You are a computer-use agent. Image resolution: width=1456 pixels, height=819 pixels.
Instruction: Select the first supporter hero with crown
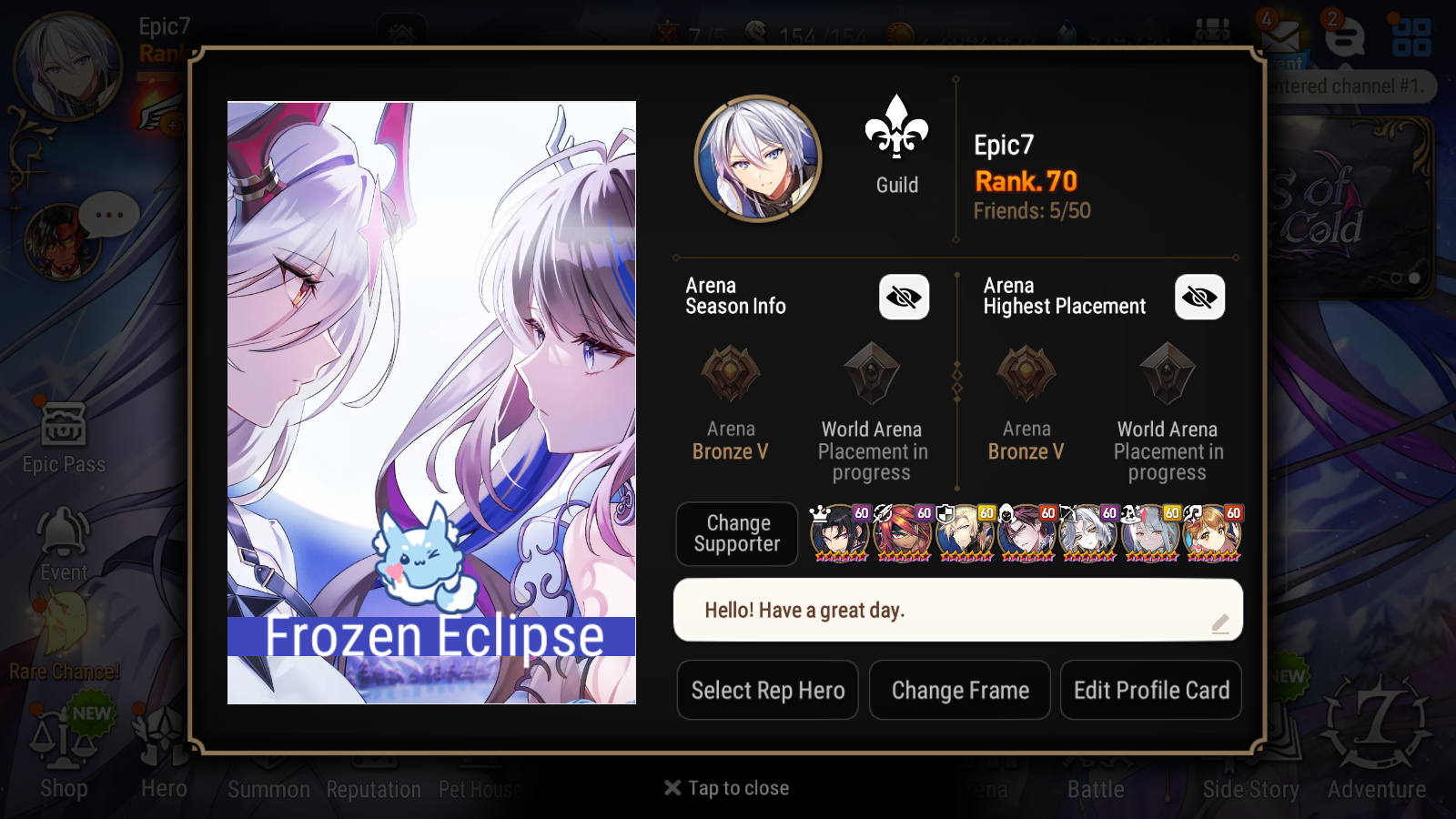pyautogui.click(x=840, y=533)
